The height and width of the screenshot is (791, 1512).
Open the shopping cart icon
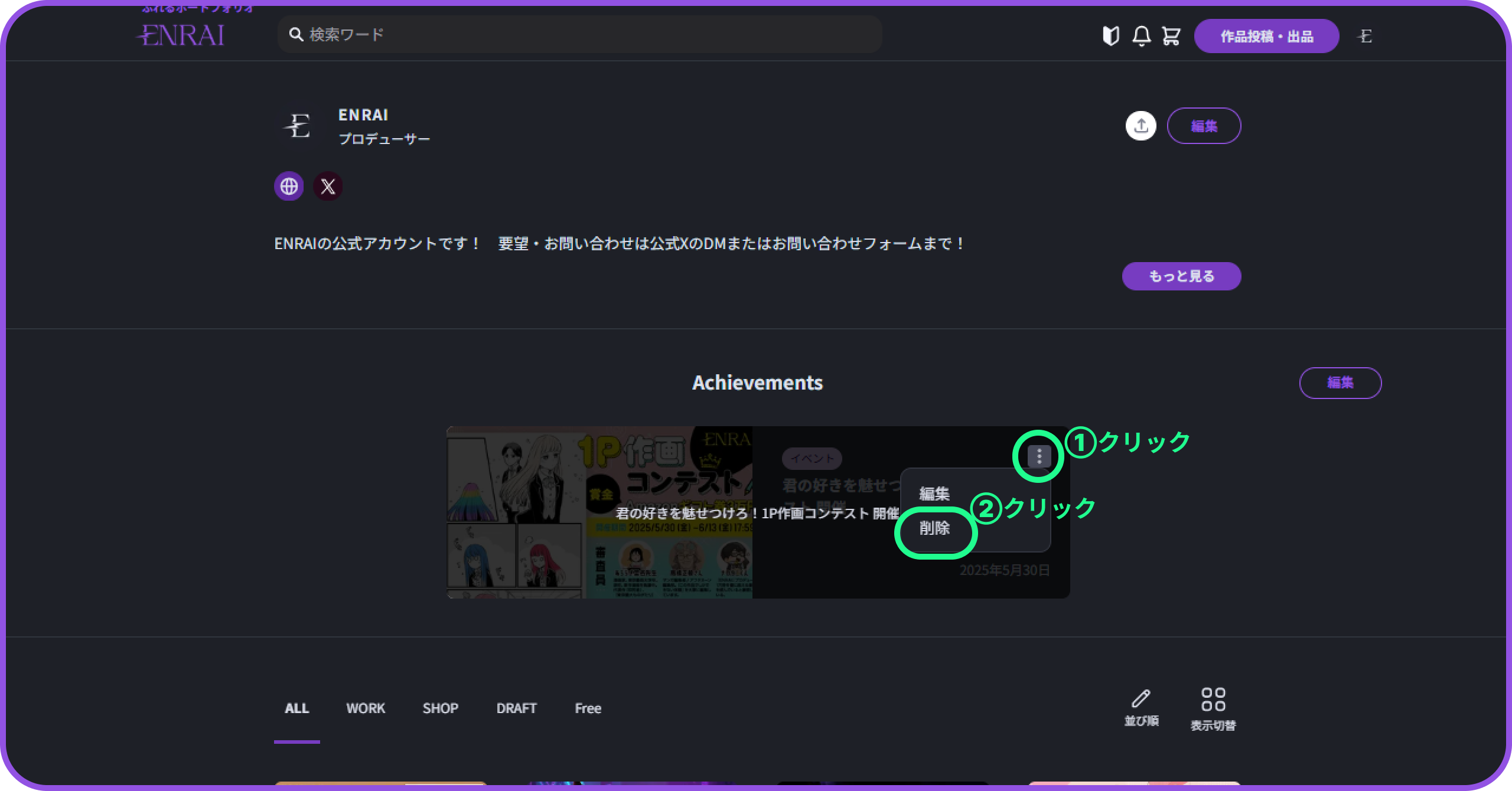[x=1171, y=36]
